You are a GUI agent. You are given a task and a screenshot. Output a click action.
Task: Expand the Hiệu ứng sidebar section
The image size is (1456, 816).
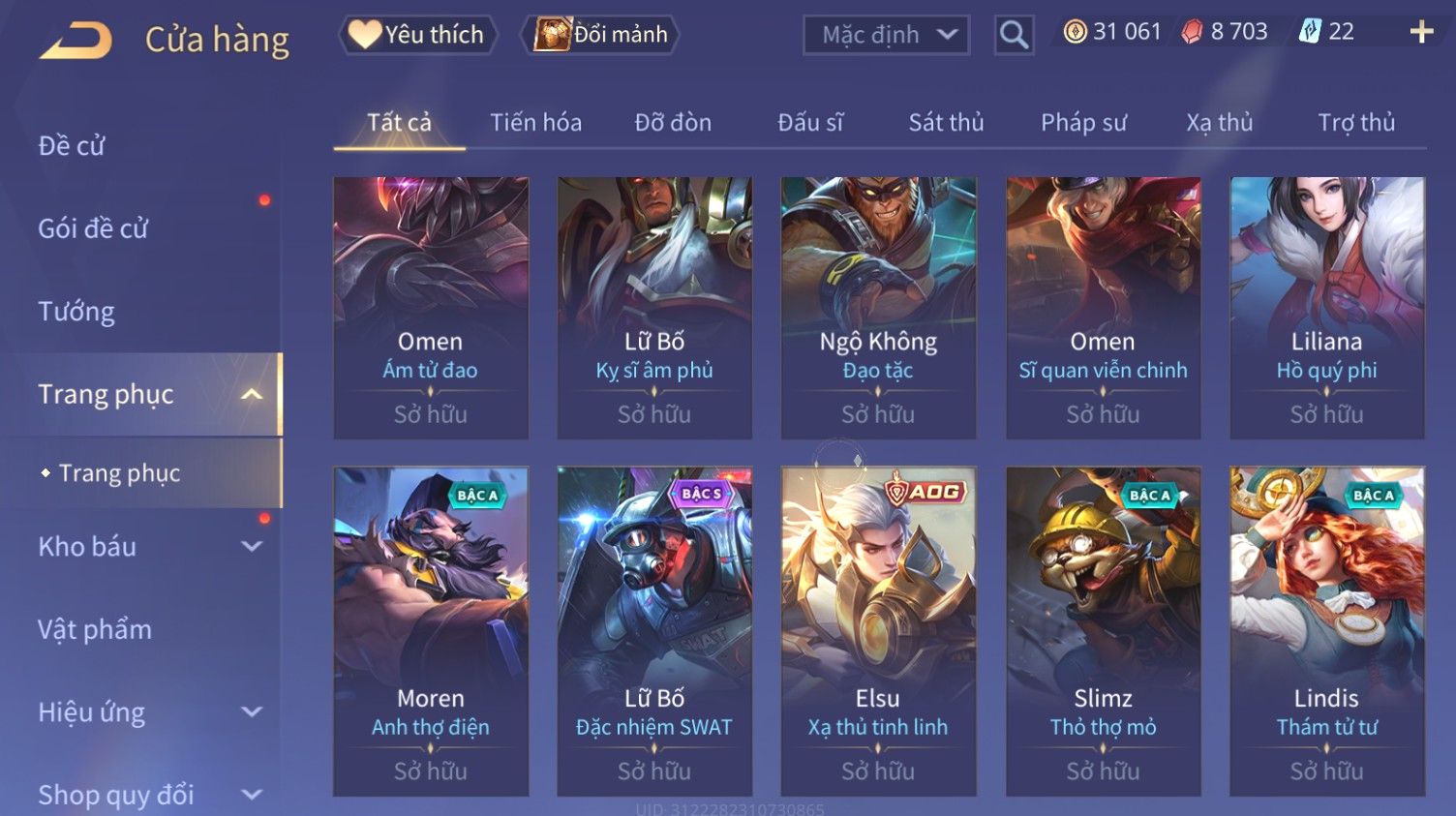click(252, 711)
